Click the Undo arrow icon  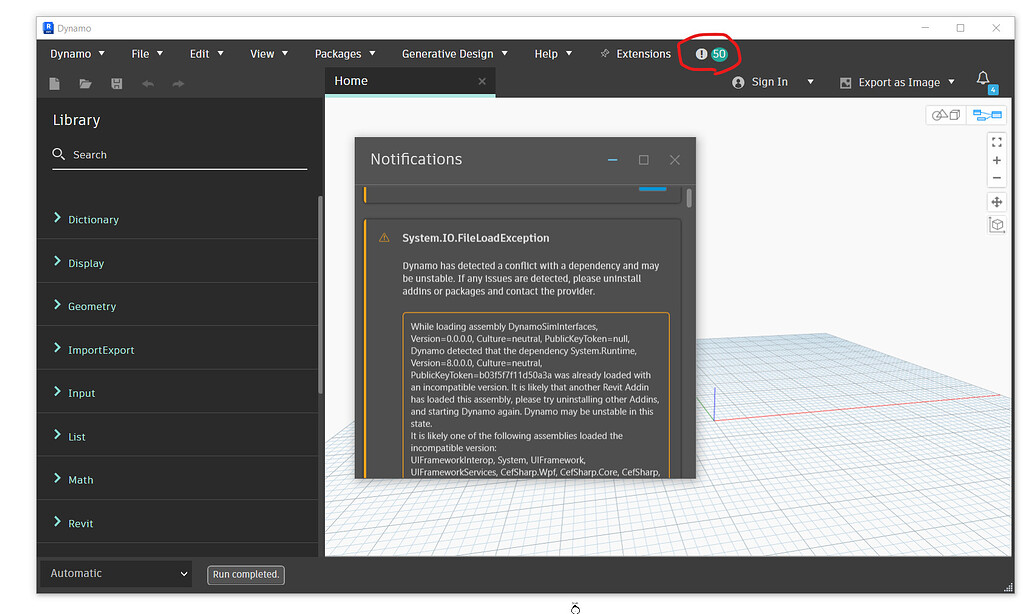146,84
